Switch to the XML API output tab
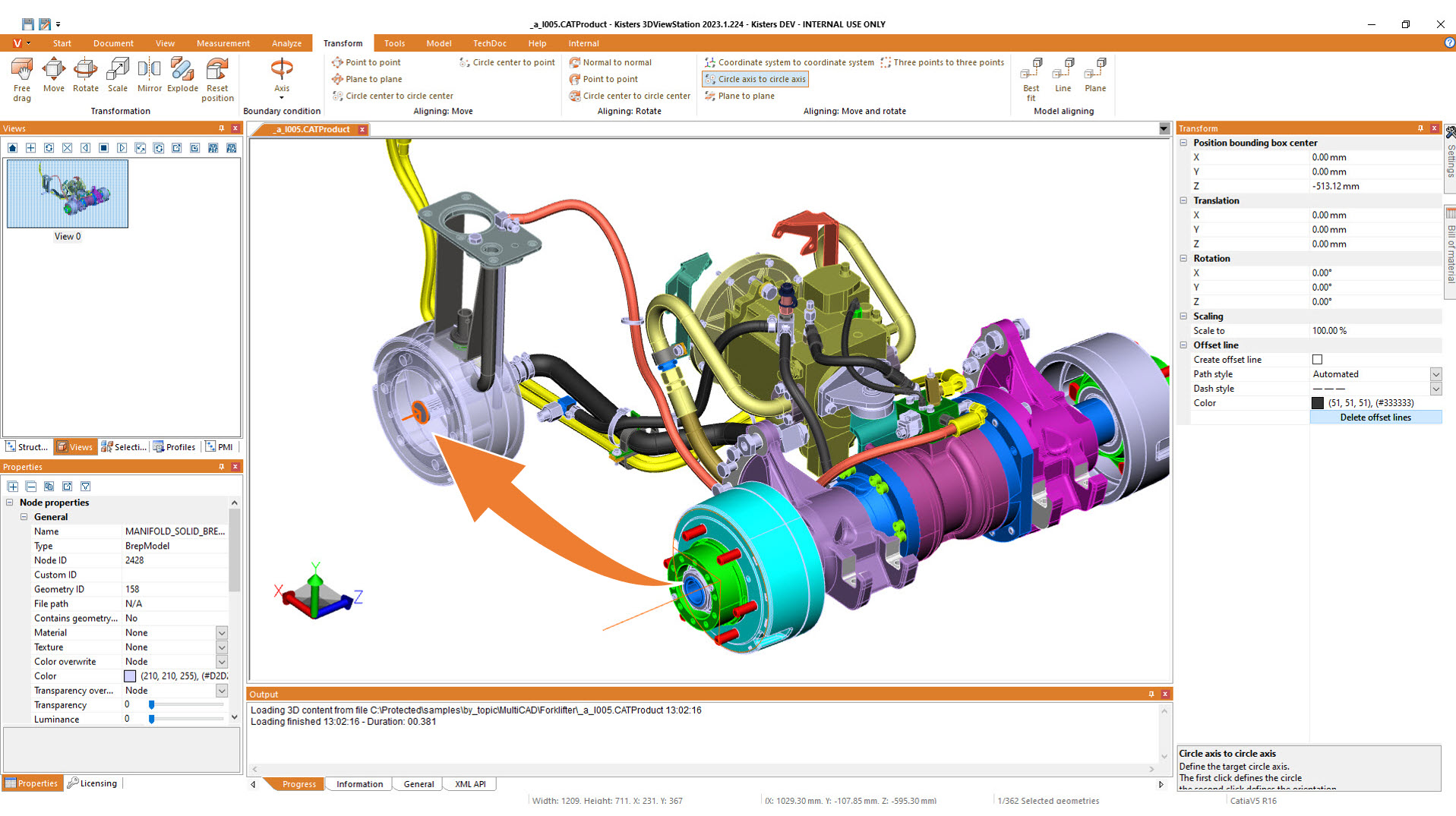 click(x=470, y=784)
